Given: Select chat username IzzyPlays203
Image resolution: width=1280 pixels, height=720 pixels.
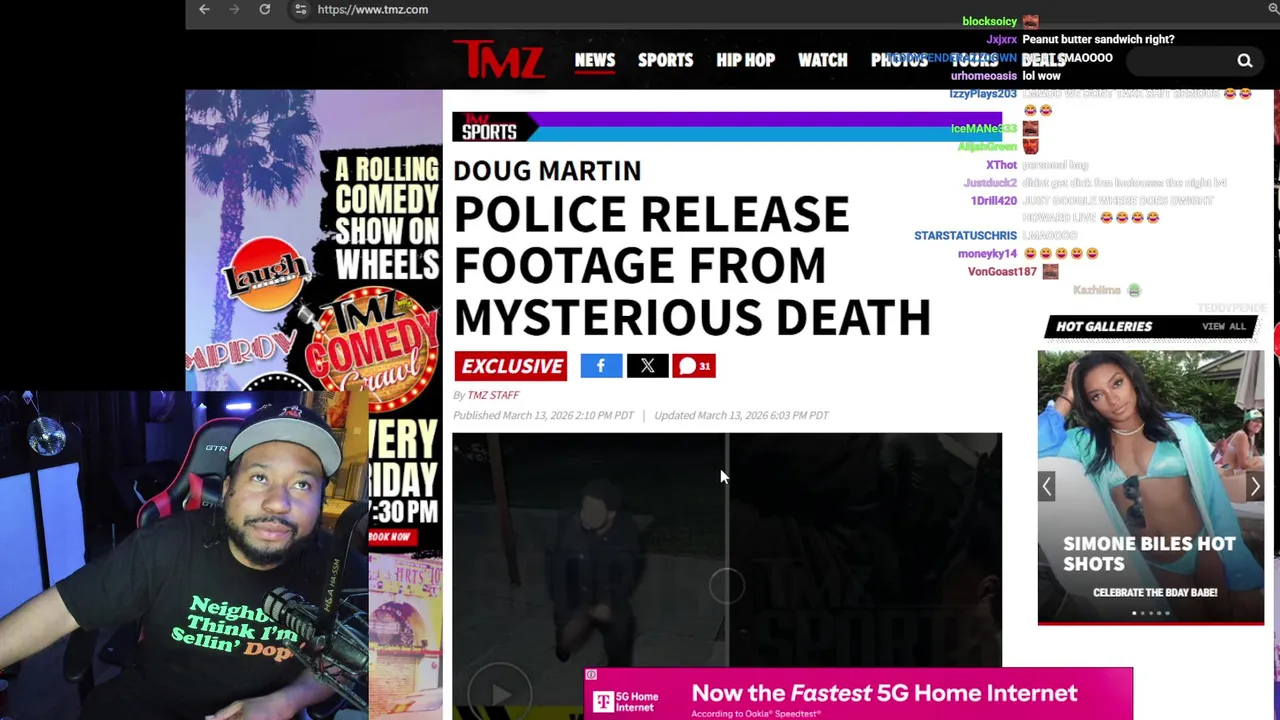Looking at the screenshot, I should (983, 93).
